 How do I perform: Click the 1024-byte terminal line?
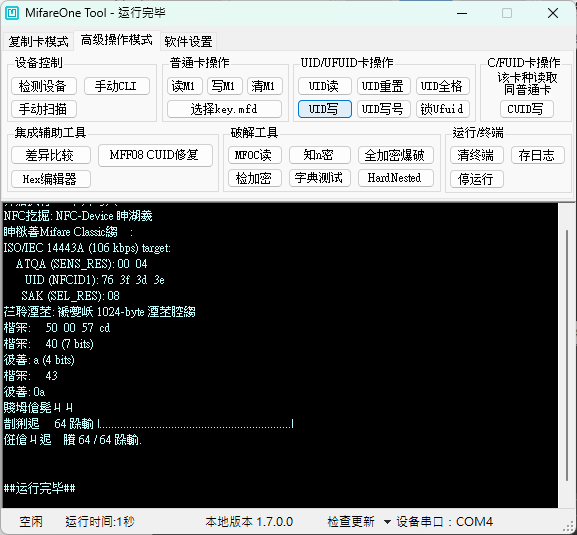click(99, 312)
